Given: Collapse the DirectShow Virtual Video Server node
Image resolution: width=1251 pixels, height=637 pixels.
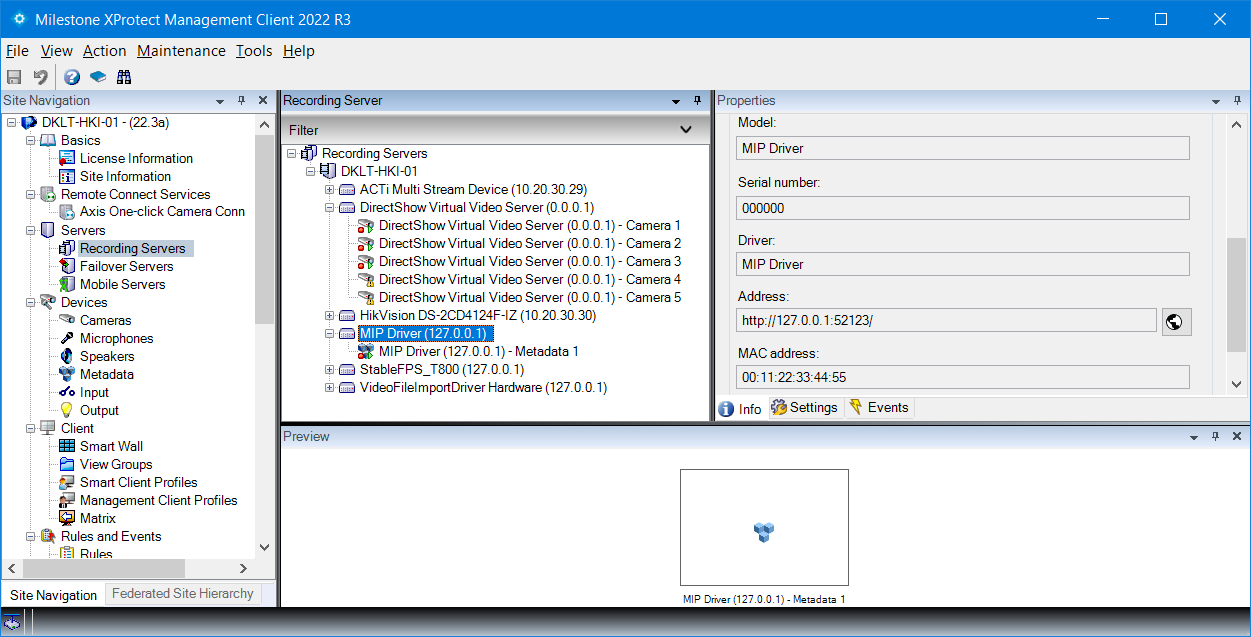Looking at the screenshot, I should [x=330, y=207].
